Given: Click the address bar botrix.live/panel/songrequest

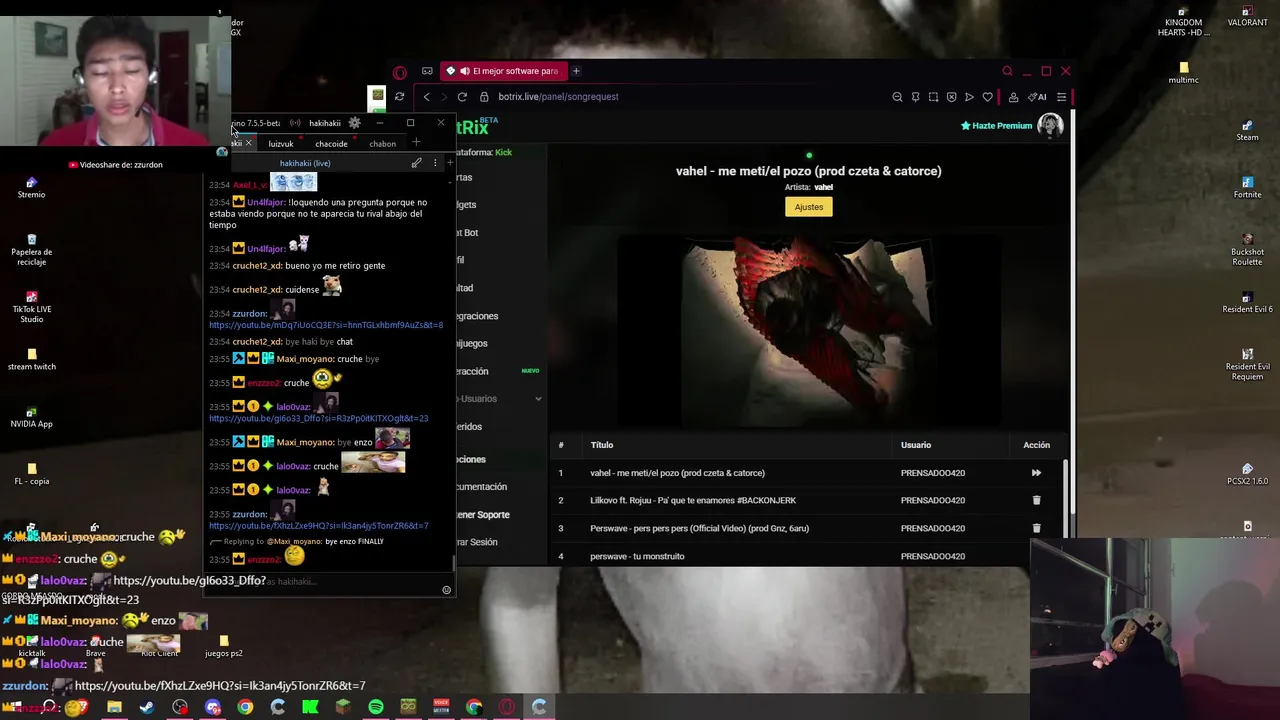Looking at the screenshot, I should [x=558, y=97].
